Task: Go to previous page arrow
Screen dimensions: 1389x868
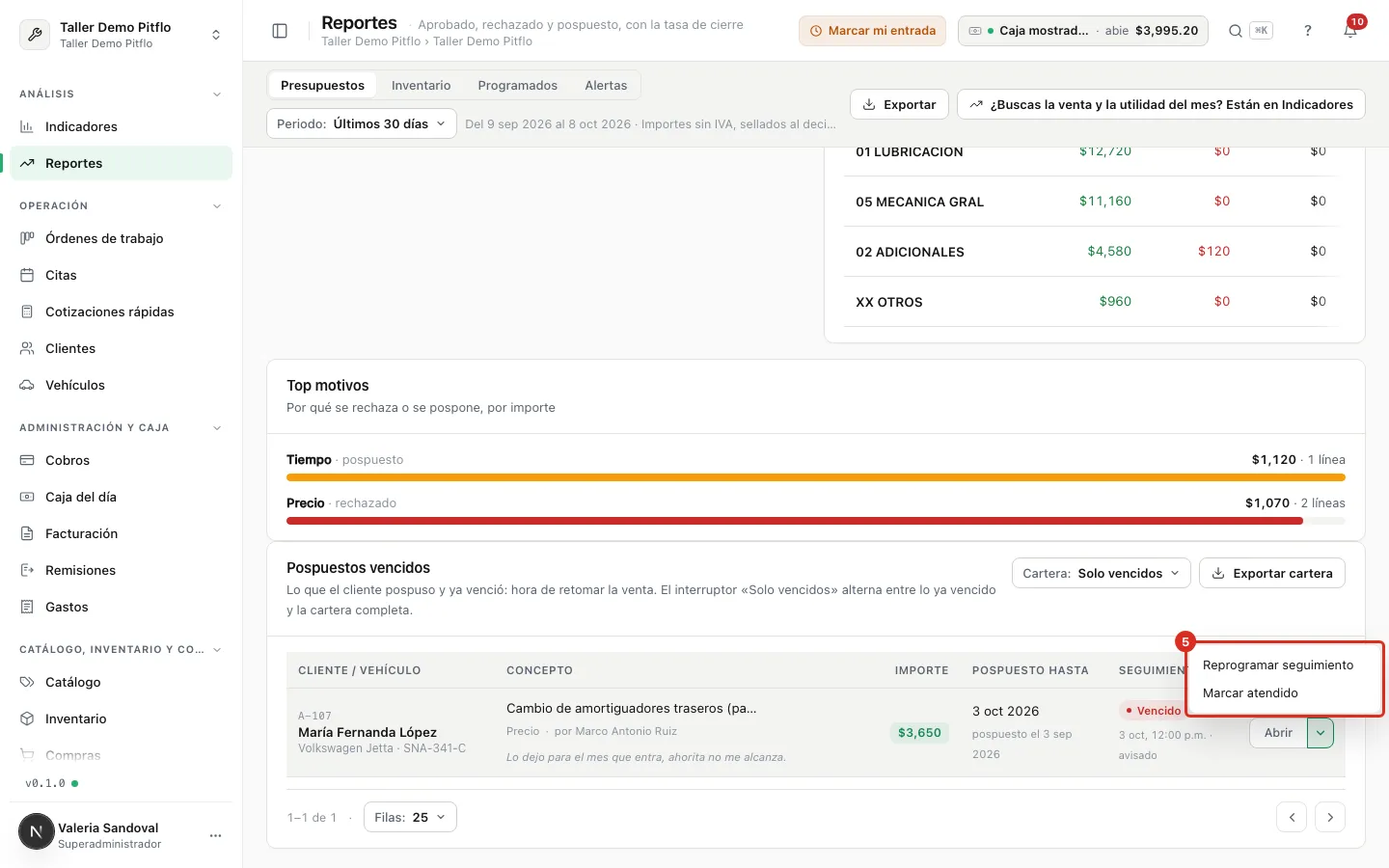Action: [1292, 817]
